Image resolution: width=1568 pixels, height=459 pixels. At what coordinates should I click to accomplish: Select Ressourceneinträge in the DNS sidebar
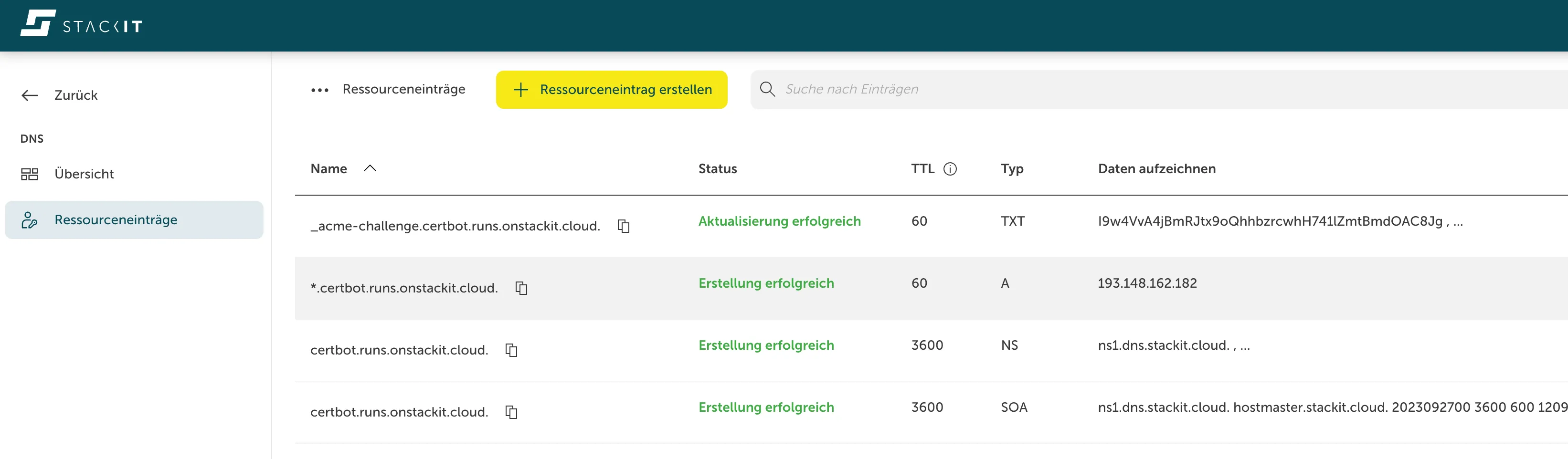(x=116, y=219)
